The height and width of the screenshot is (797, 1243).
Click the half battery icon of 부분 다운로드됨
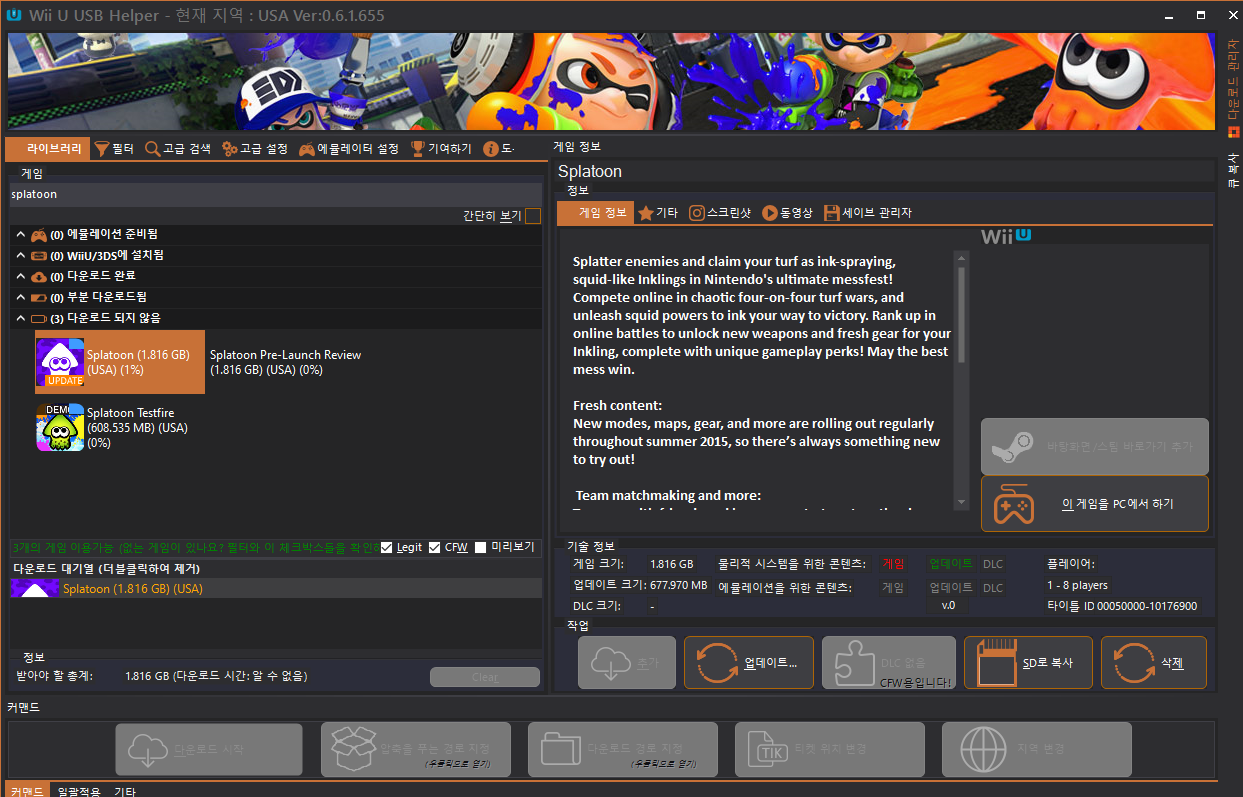point(39,297)
